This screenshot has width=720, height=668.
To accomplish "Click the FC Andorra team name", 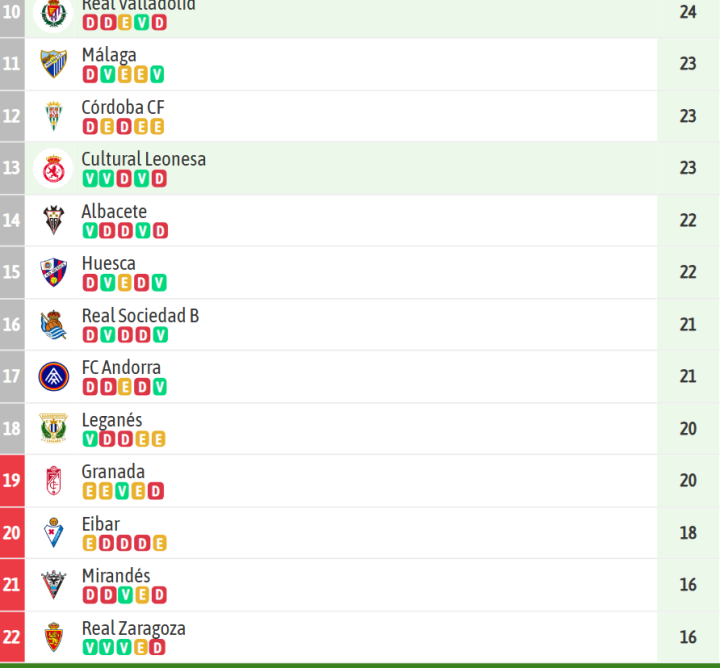I will pos(121,367).
